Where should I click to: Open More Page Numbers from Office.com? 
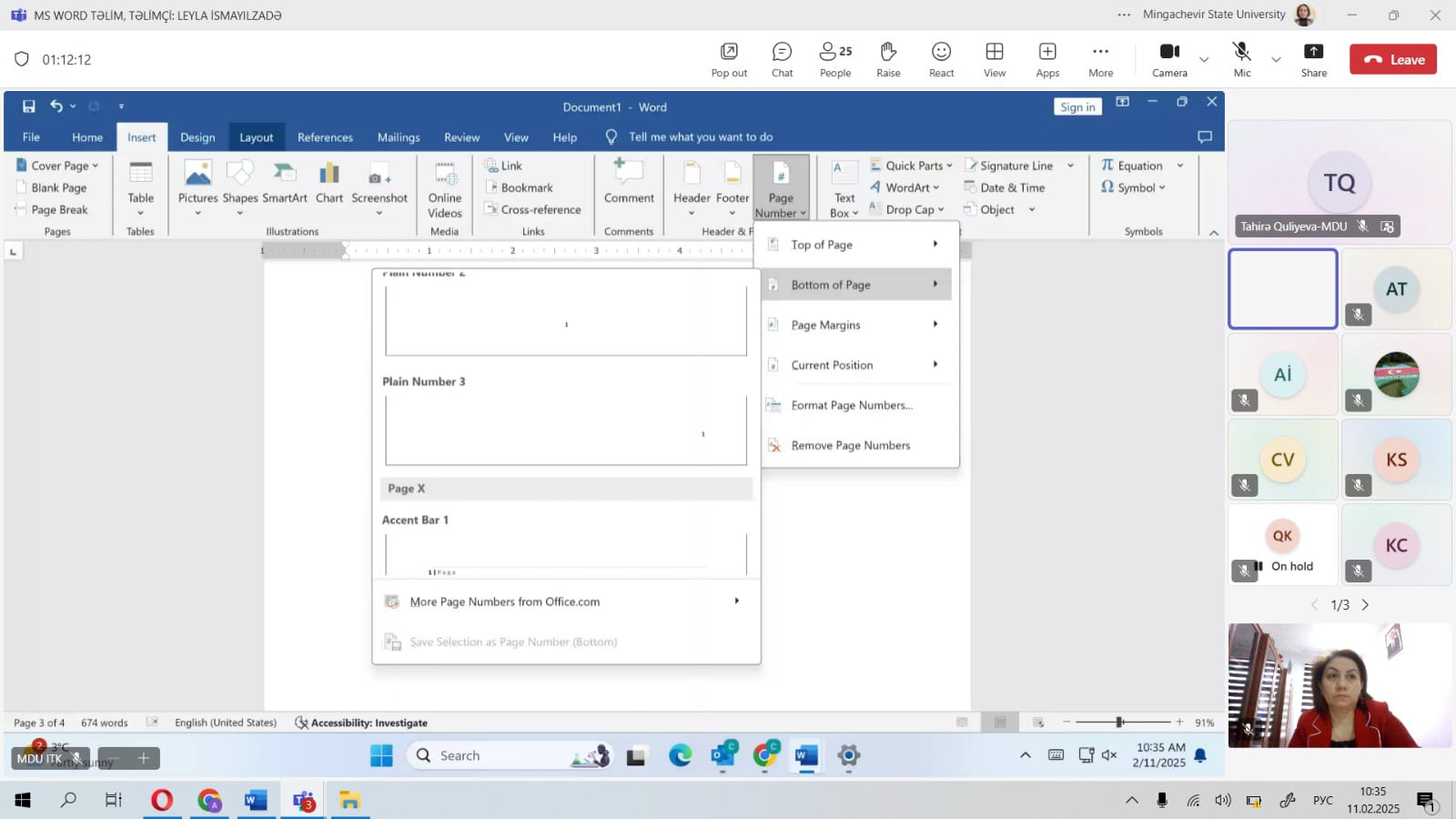(565, 602)
